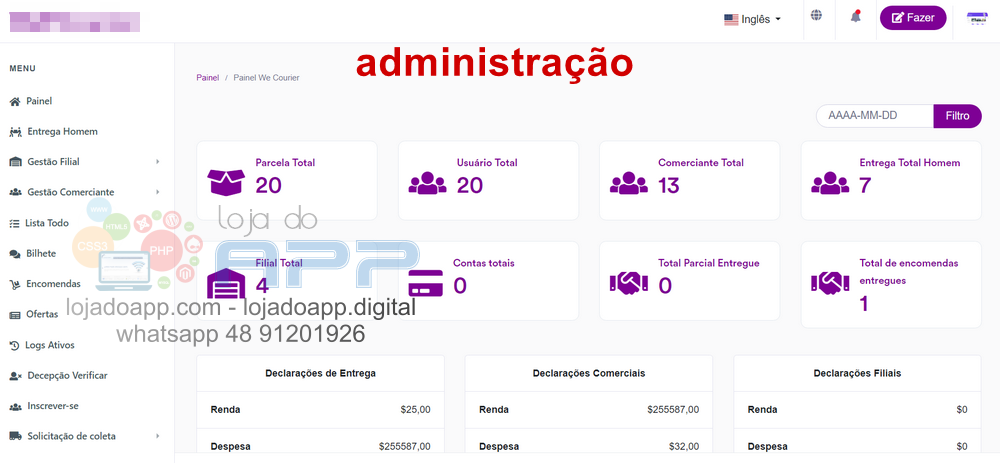Open the globe icon in header

(816, 15)
